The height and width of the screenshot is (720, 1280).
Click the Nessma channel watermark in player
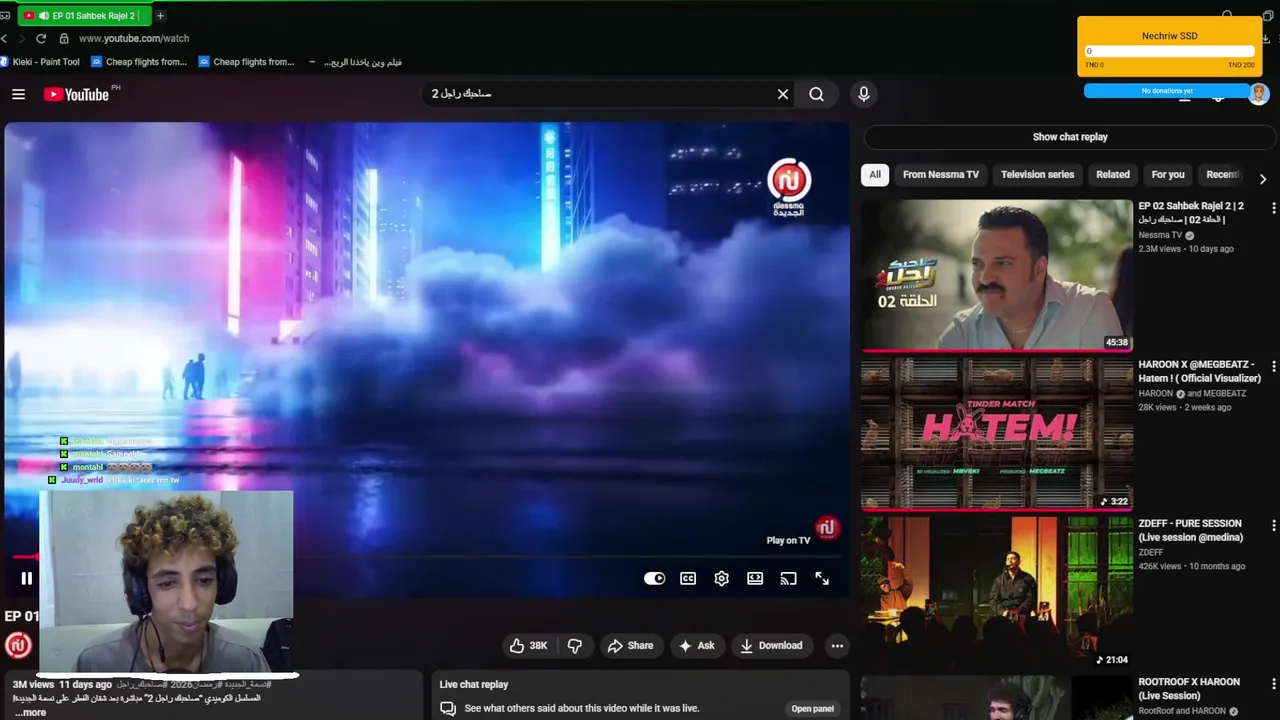pyautogui.click(x=827, y=528)
